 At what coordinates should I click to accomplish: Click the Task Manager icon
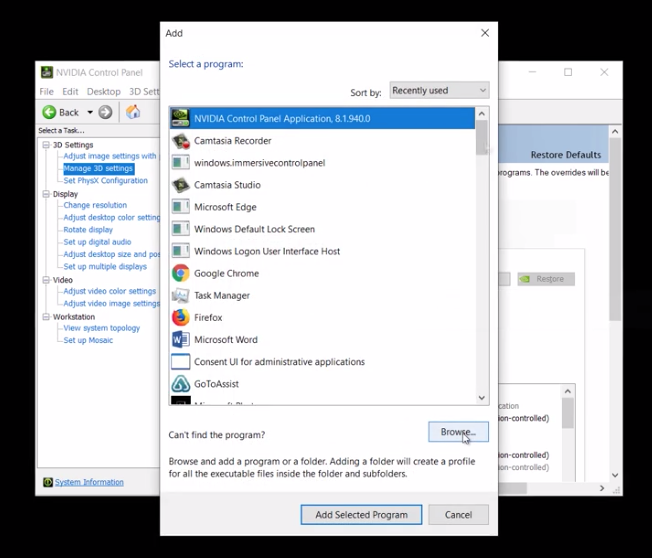[x=180, y=295]
